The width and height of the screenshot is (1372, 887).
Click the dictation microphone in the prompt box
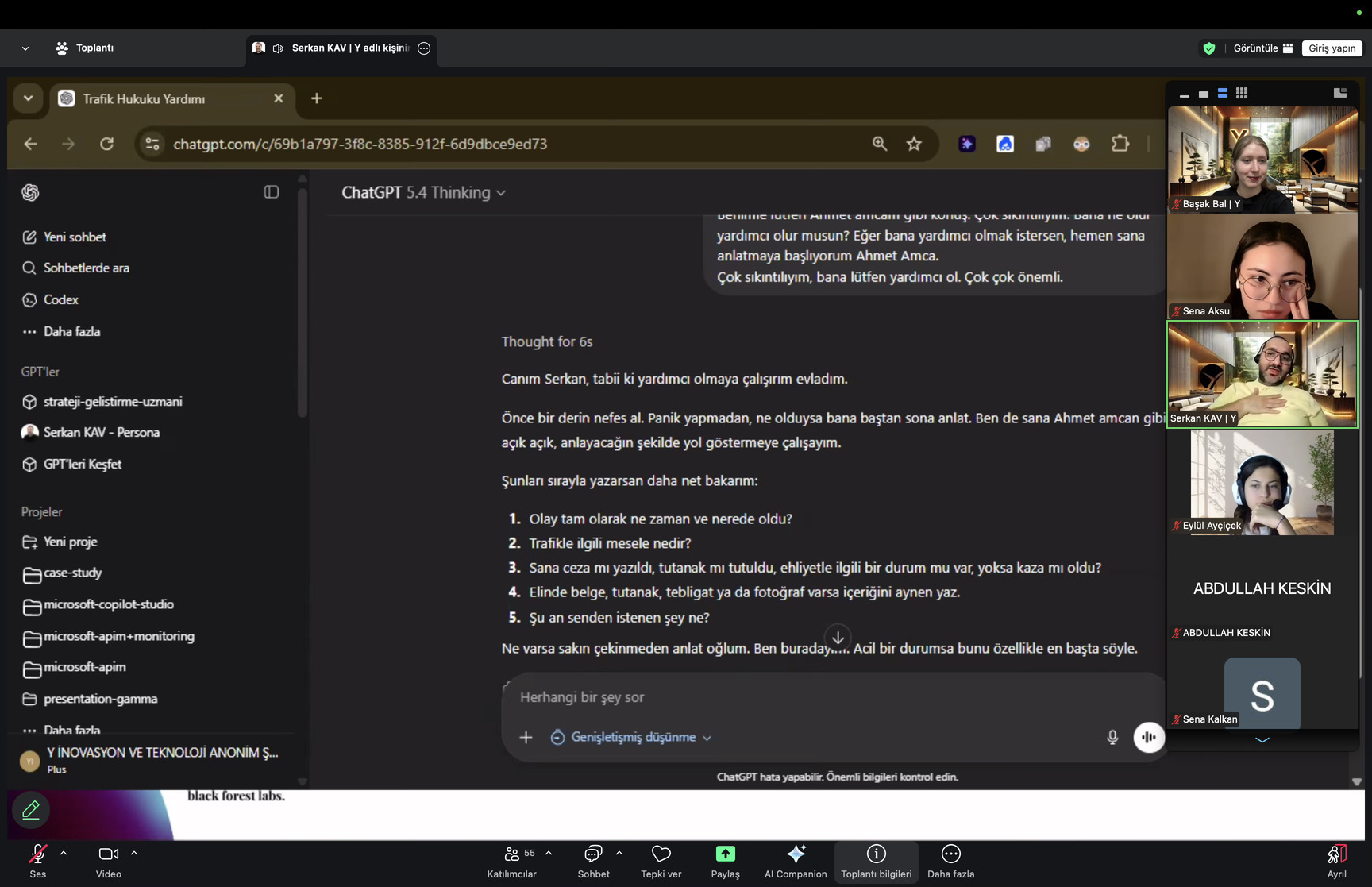point(1112,737)
